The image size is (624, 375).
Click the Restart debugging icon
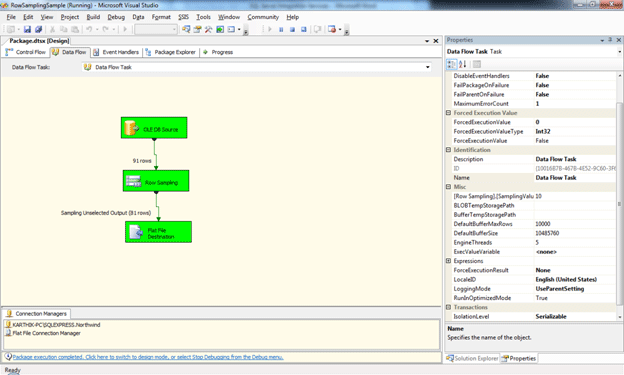click(304, 29)
